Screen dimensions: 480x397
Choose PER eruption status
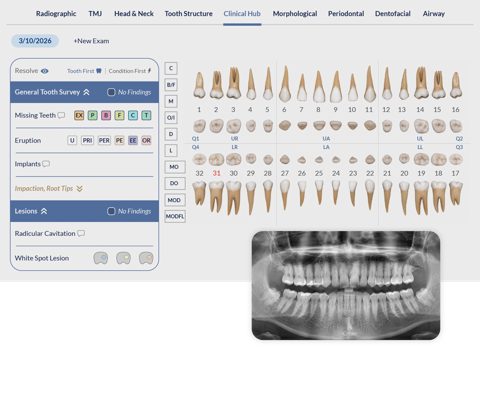(x=104, y=140)
